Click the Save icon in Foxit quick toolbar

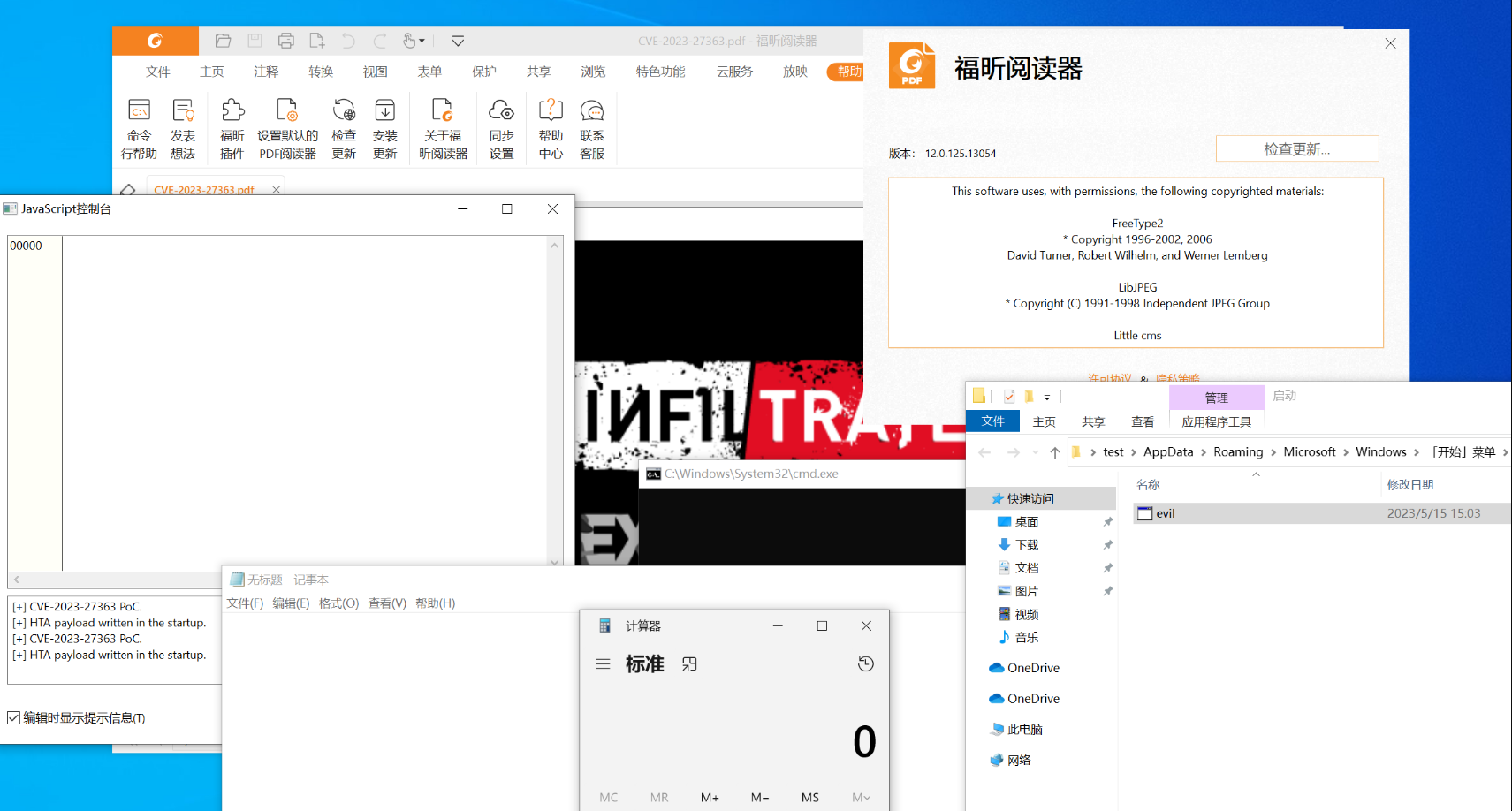(x=255, y=41)
